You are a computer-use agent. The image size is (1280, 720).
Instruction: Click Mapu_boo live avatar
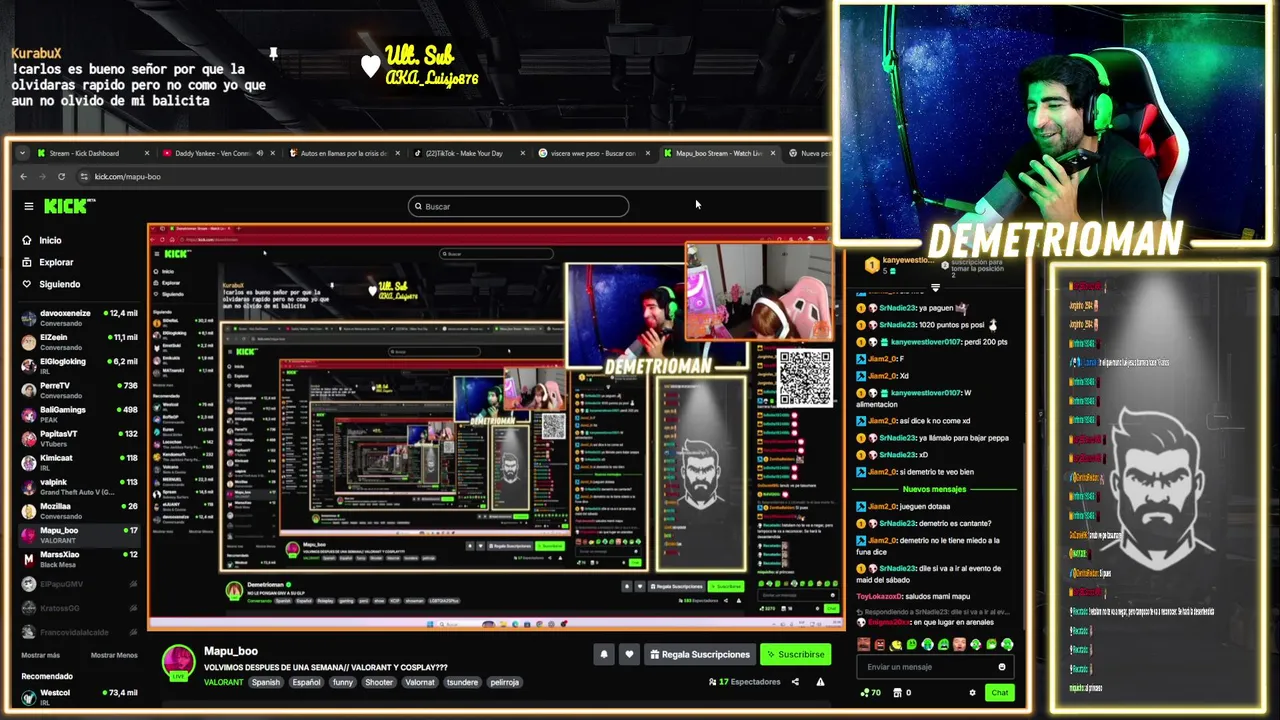point(179,662)
